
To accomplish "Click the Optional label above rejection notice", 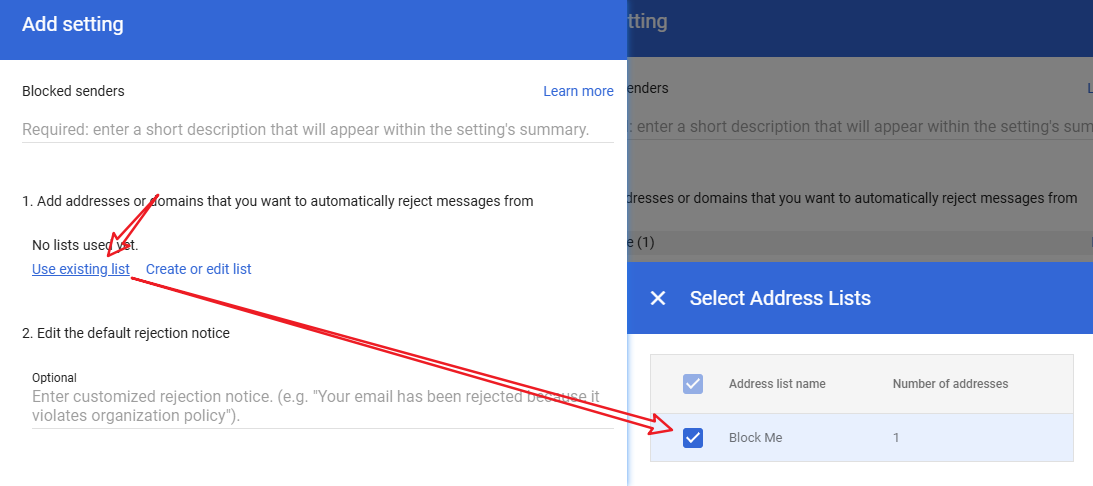I will pos(54,378).
